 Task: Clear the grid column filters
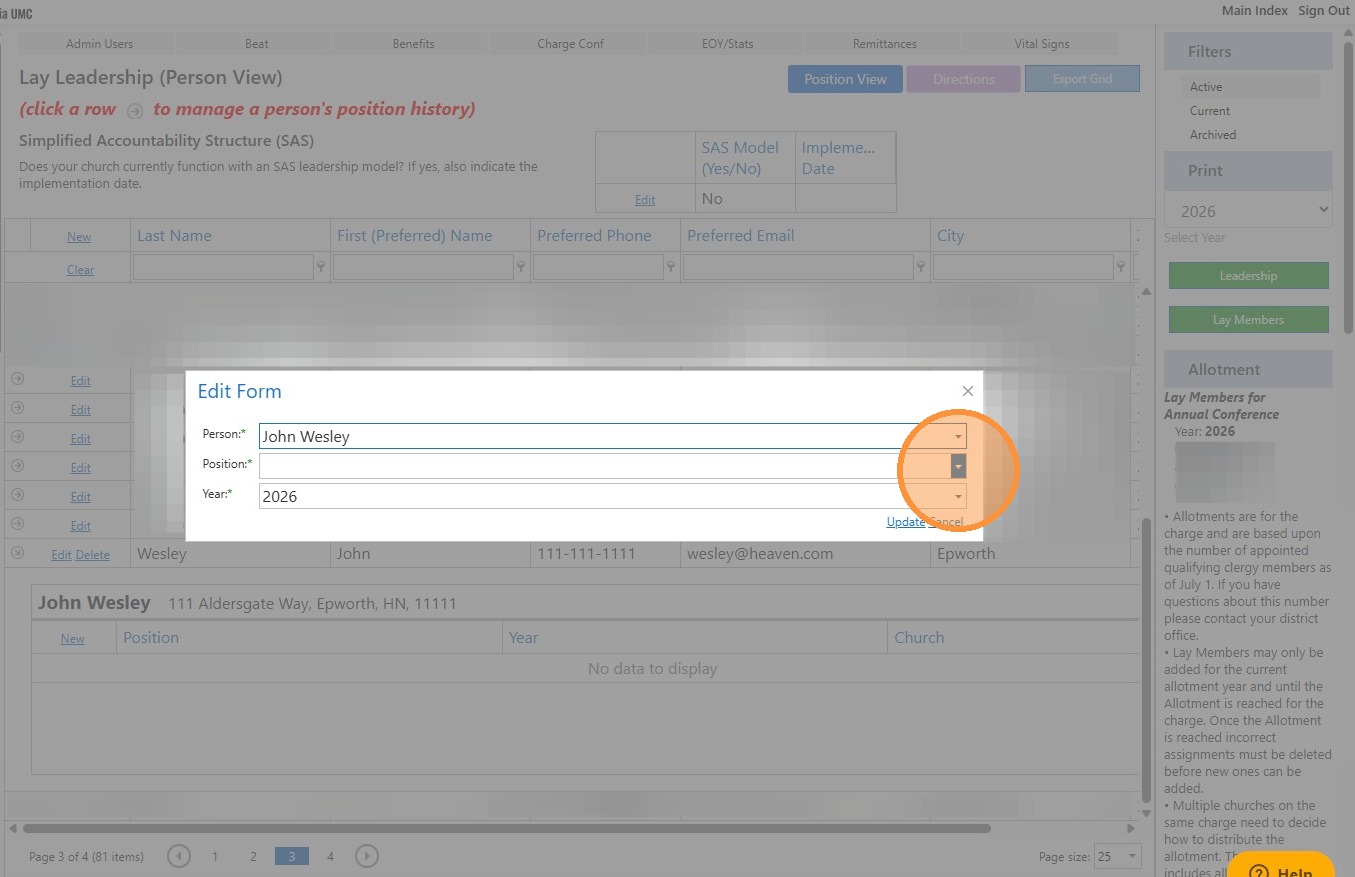coord(80,270)
